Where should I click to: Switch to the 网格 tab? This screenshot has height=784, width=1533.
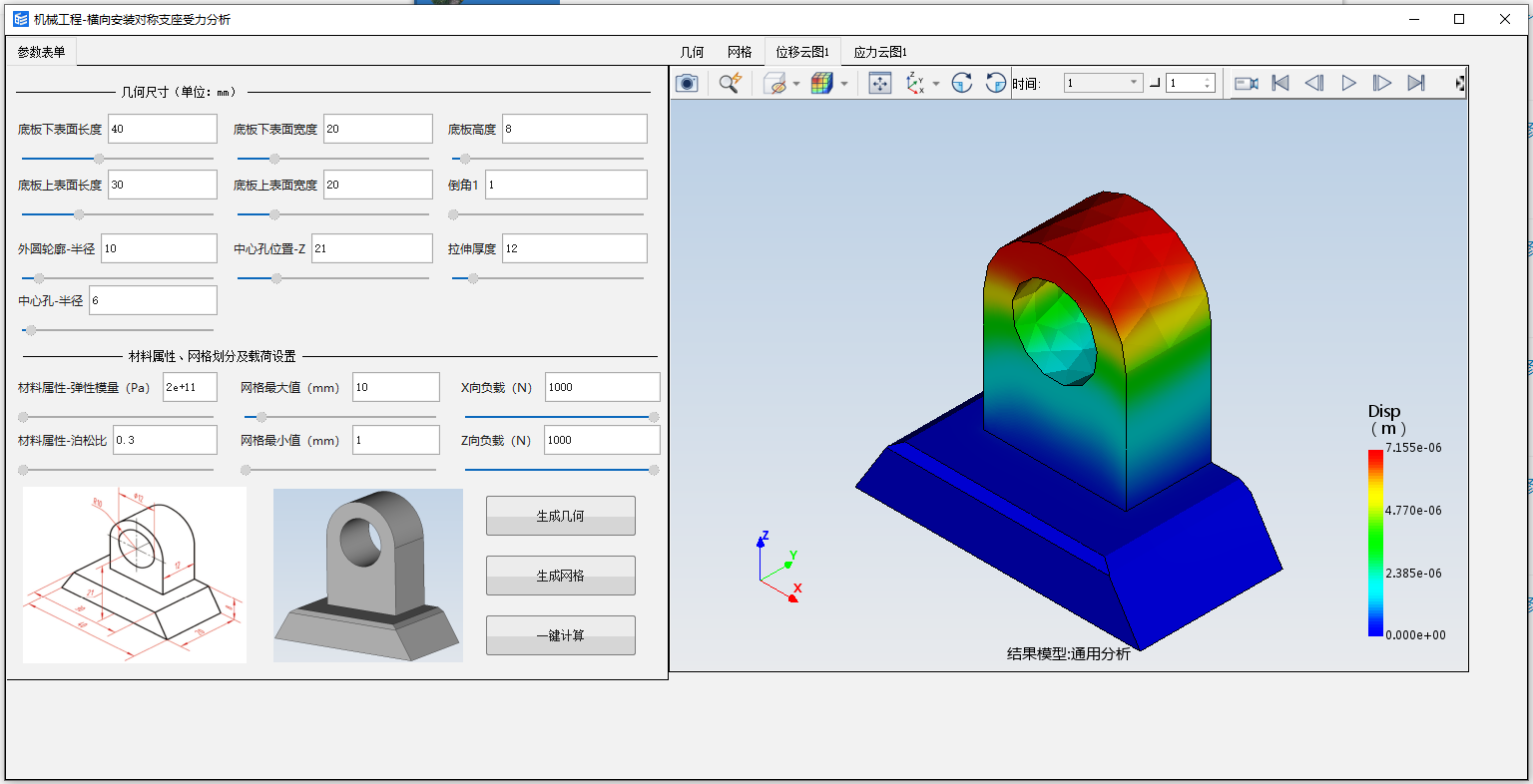(x=740, y=52)
